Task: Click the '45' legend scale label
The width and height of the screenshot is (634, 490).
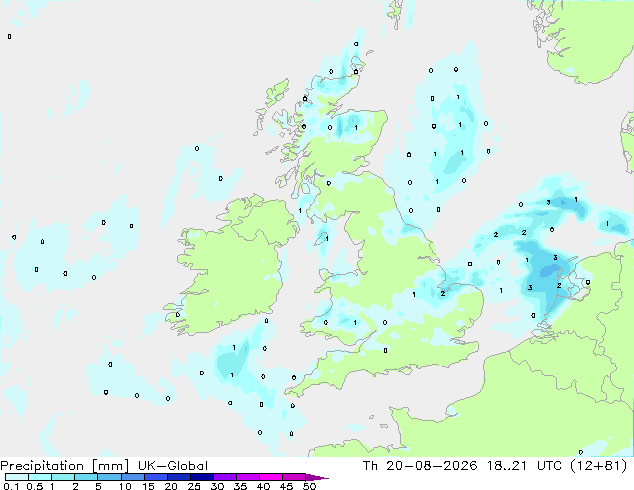Action: coord(286,486)
